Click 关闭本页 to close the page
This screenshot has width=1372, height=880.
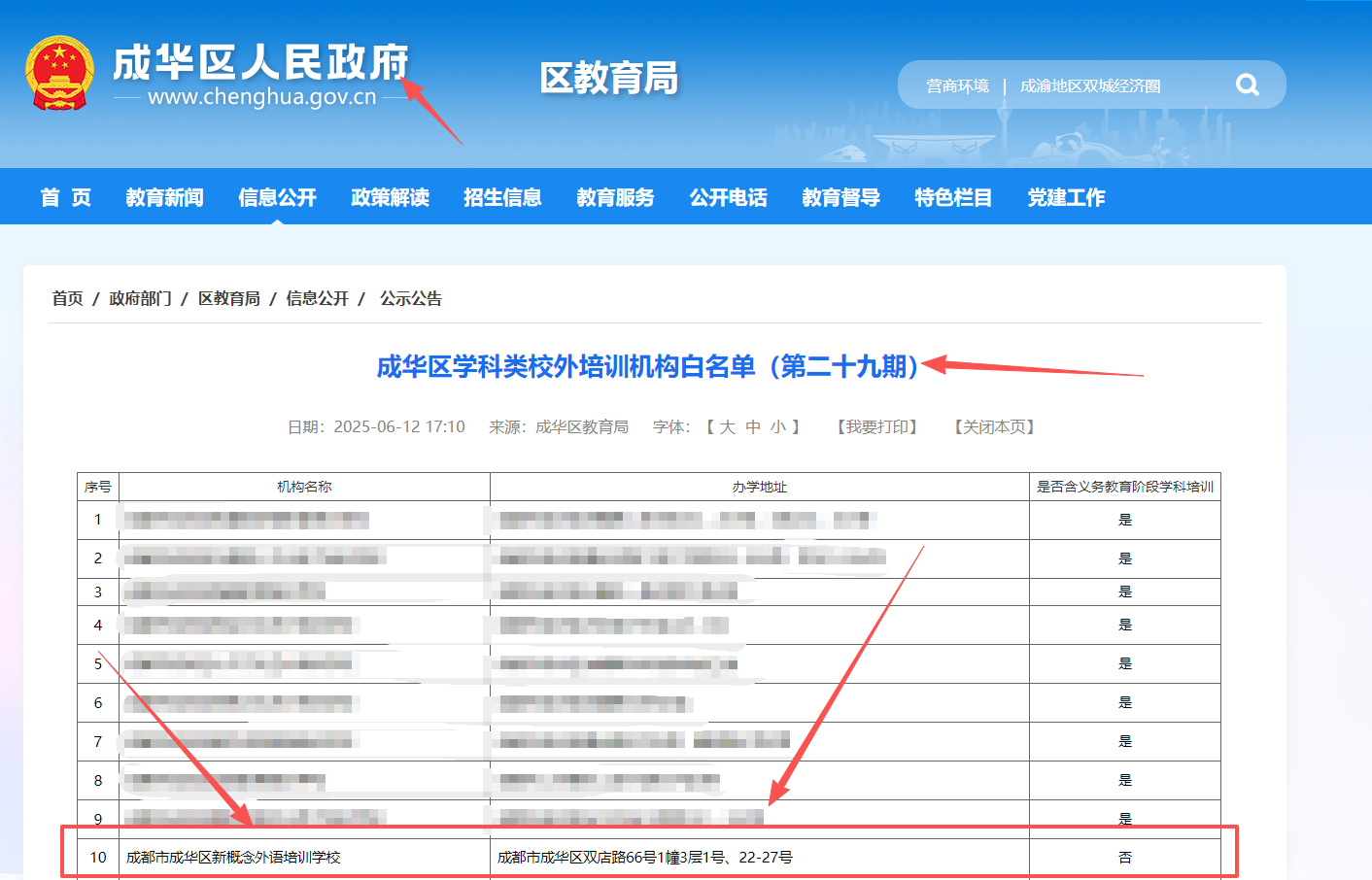tap(994, 427)
